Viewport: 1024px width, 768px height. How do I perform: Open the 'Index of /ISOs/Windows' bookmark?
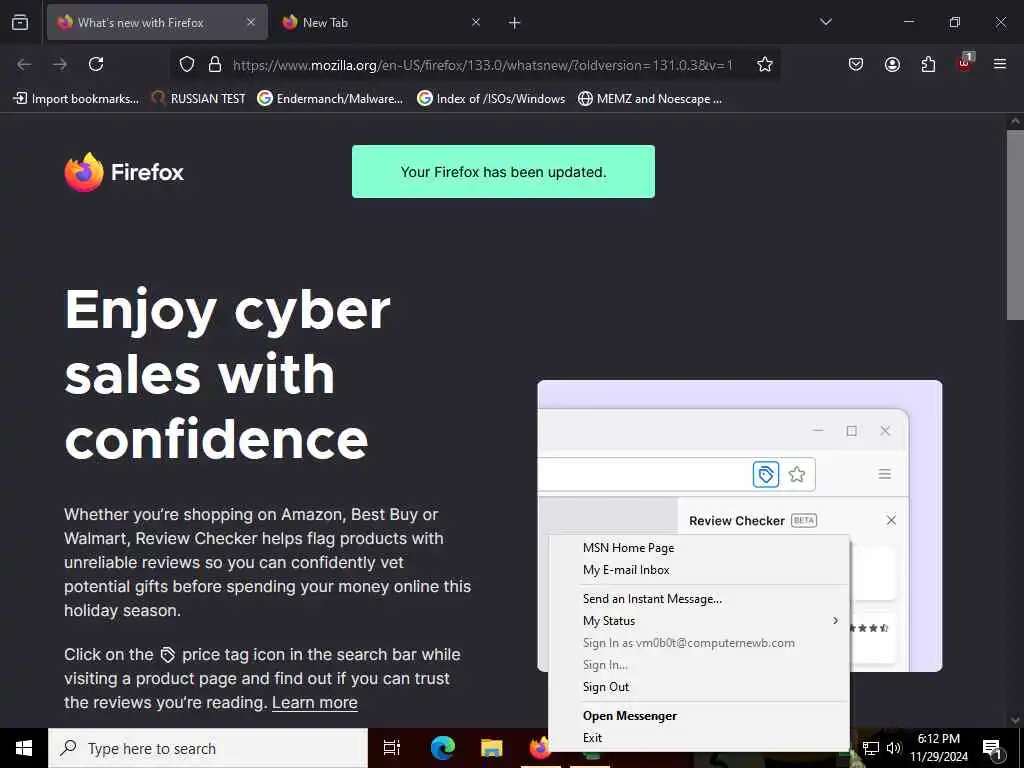(491, 99)
